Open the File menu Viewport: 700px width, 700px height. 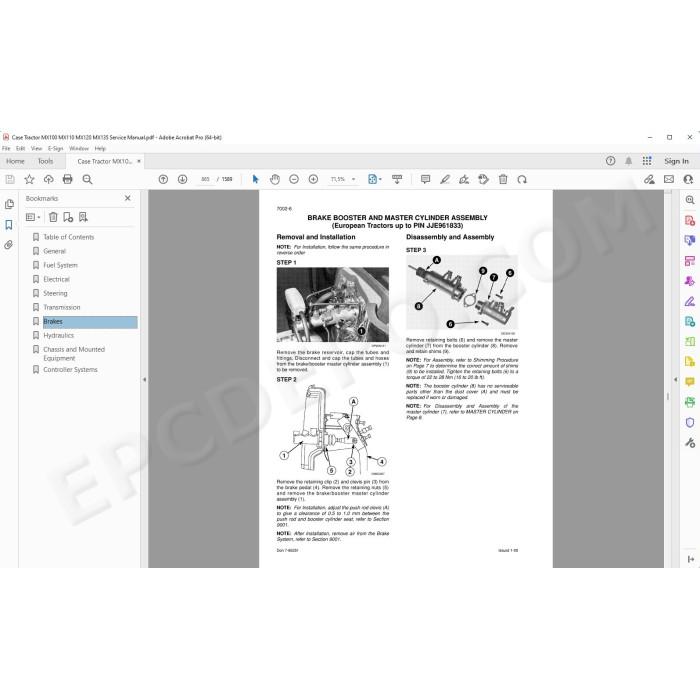click(x=6, y=149)
